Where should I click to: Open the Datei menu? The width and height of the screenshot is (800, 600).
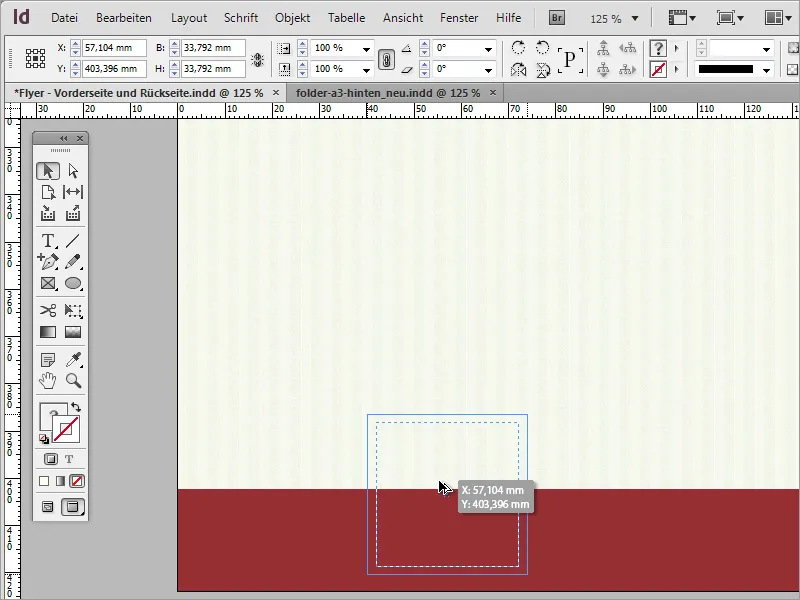pos(64,18)
